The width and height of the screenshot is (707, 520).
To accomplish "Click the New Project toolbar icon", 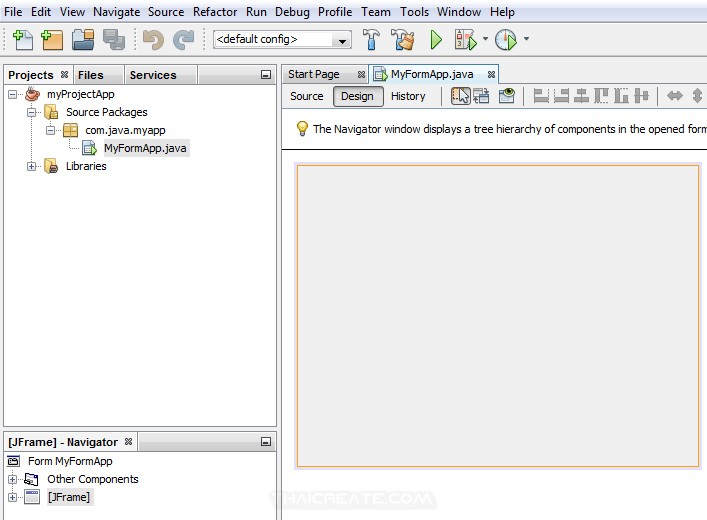I will (52, 40).
